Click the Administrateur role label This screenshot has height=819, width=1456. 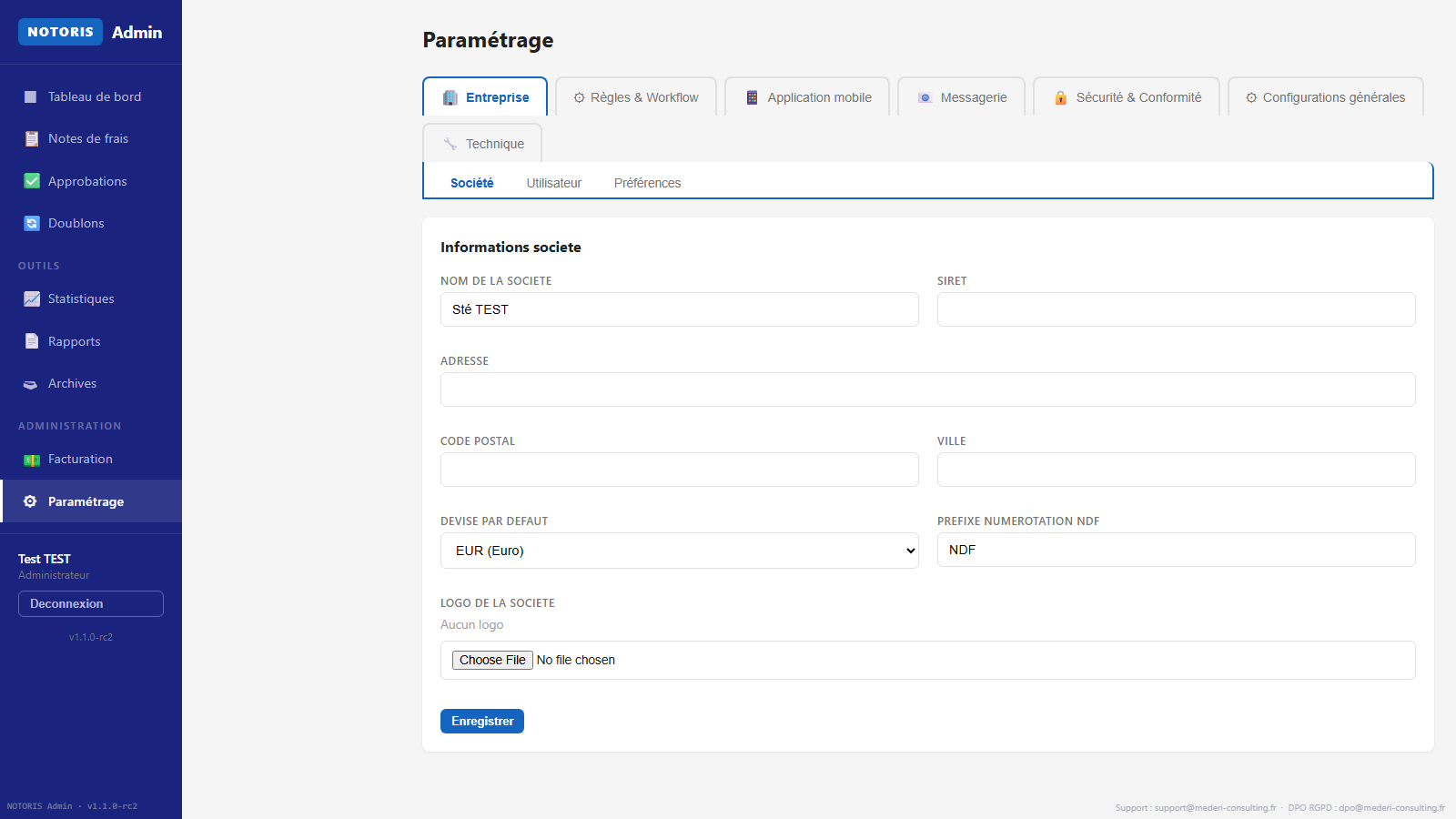point(54,575)
